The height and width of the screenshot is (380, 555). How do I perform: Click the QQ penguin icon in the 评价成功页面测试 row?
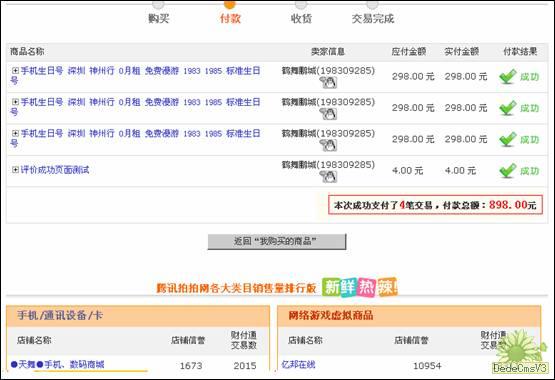328,177
